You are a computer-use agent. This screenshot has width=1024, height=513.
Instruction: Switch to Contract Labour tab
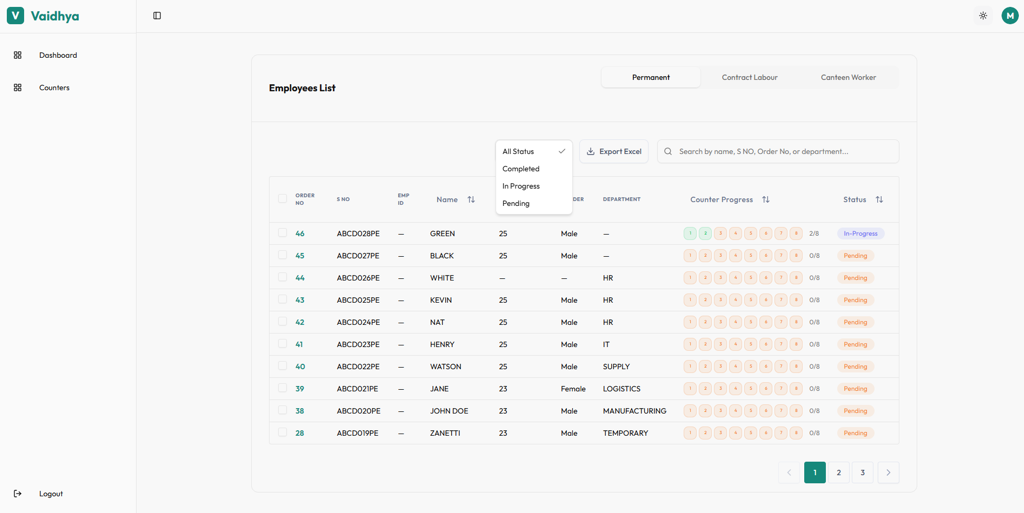(x=750, y=77)
